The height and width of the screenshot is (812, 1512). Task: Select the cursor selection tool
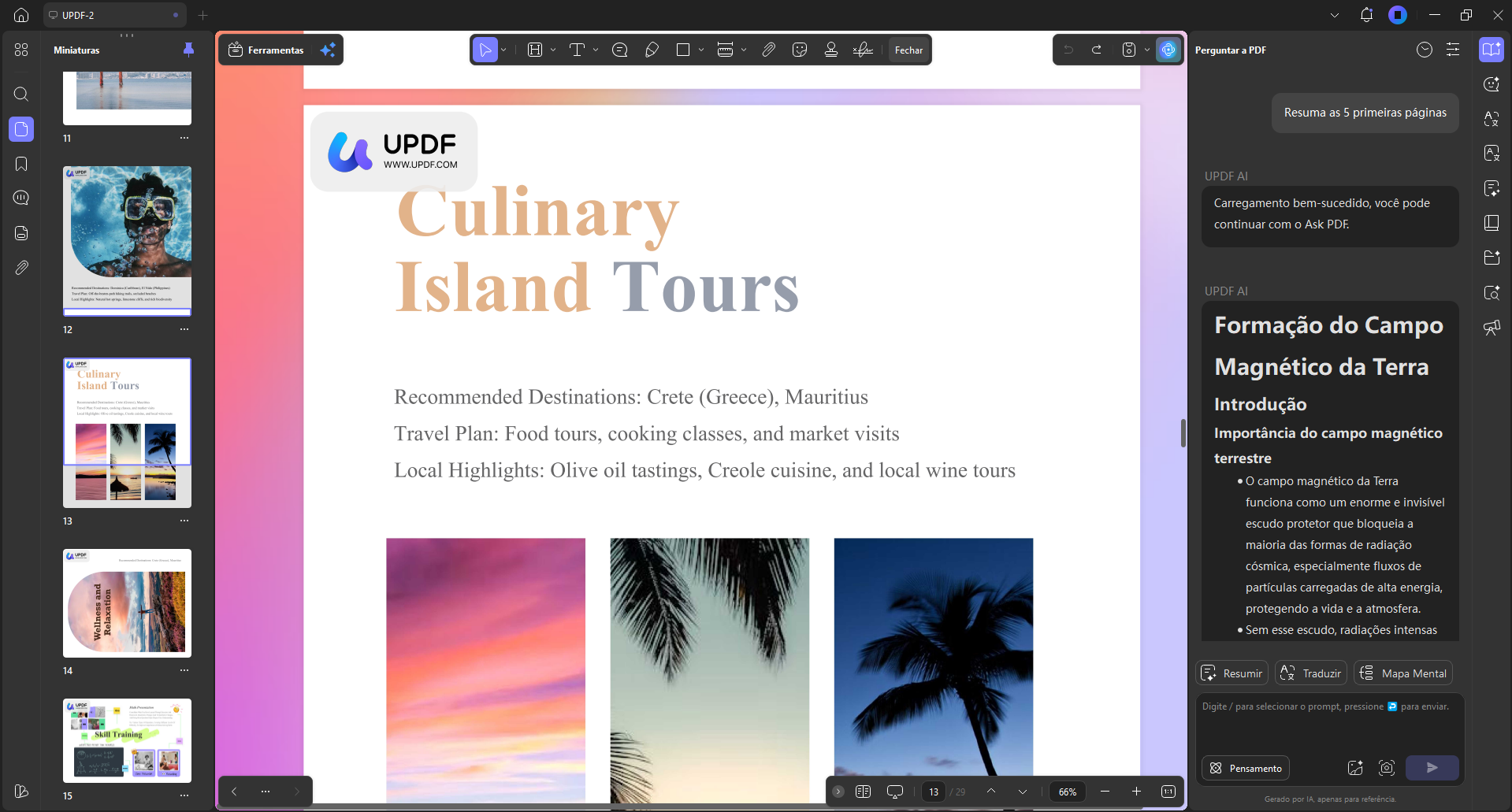[x=485, y=50]
